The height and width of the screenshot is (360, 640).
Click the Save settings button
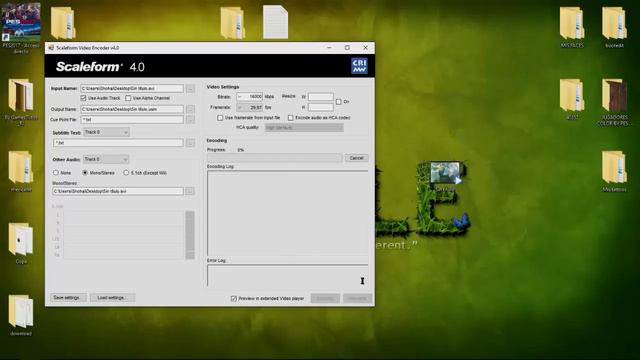pyautogui.click(x=68, y=298)
